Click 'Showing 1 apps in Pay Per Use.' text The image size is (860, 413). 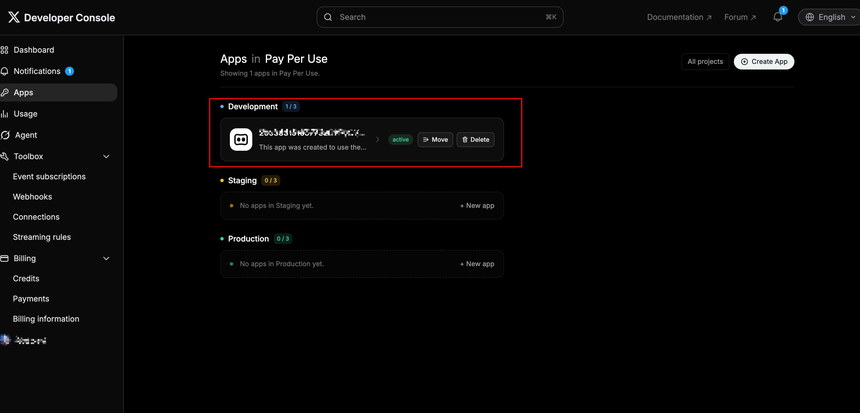pyautogui.click(x=270, y=73)
